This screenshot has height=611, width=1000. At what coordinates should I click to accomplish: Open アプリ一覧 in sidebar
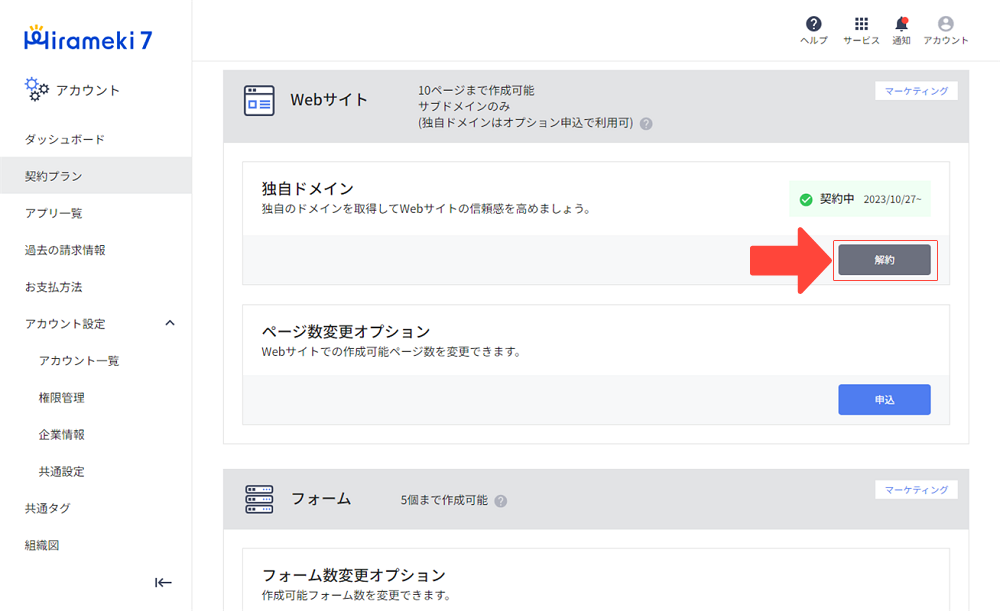pyautogui.click(x=54, y=213)
